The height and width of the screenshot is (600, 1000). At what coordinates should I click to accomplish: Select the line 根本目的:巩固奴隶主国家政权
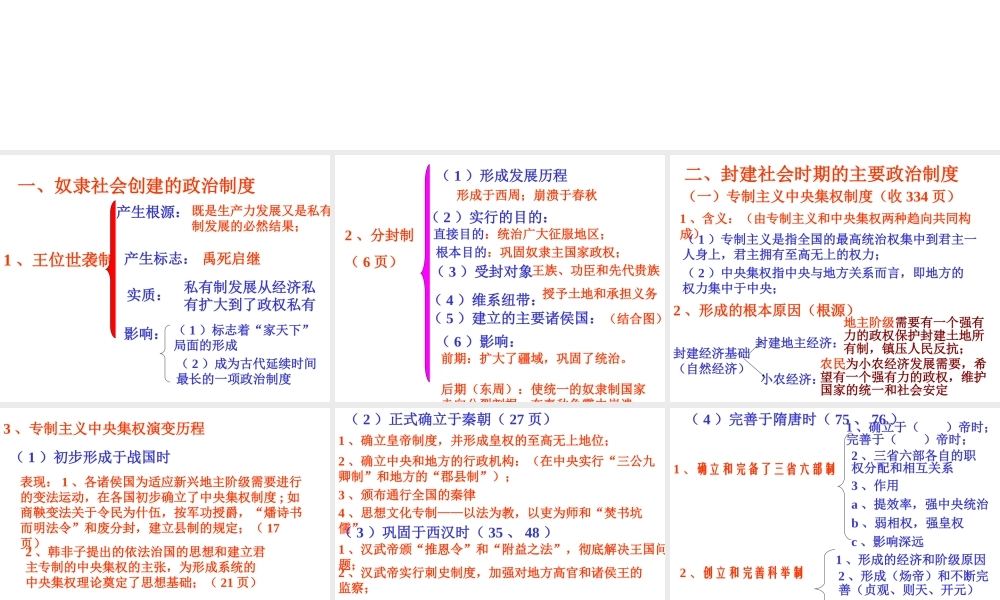point(528,252)
